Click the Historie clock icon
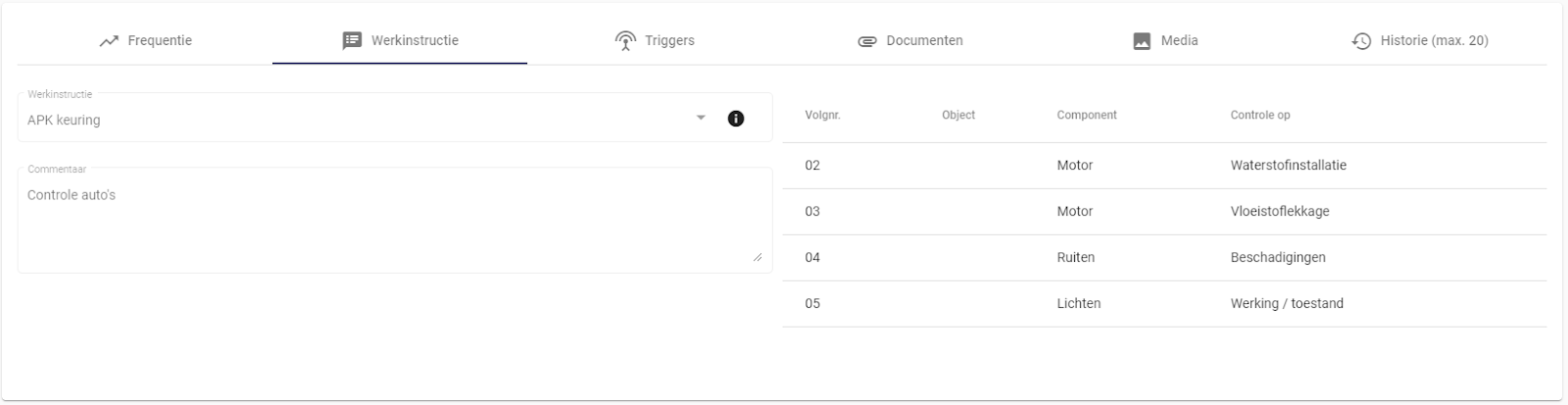Screen dimensions: 1568x405 click(x=1361, y=41)
